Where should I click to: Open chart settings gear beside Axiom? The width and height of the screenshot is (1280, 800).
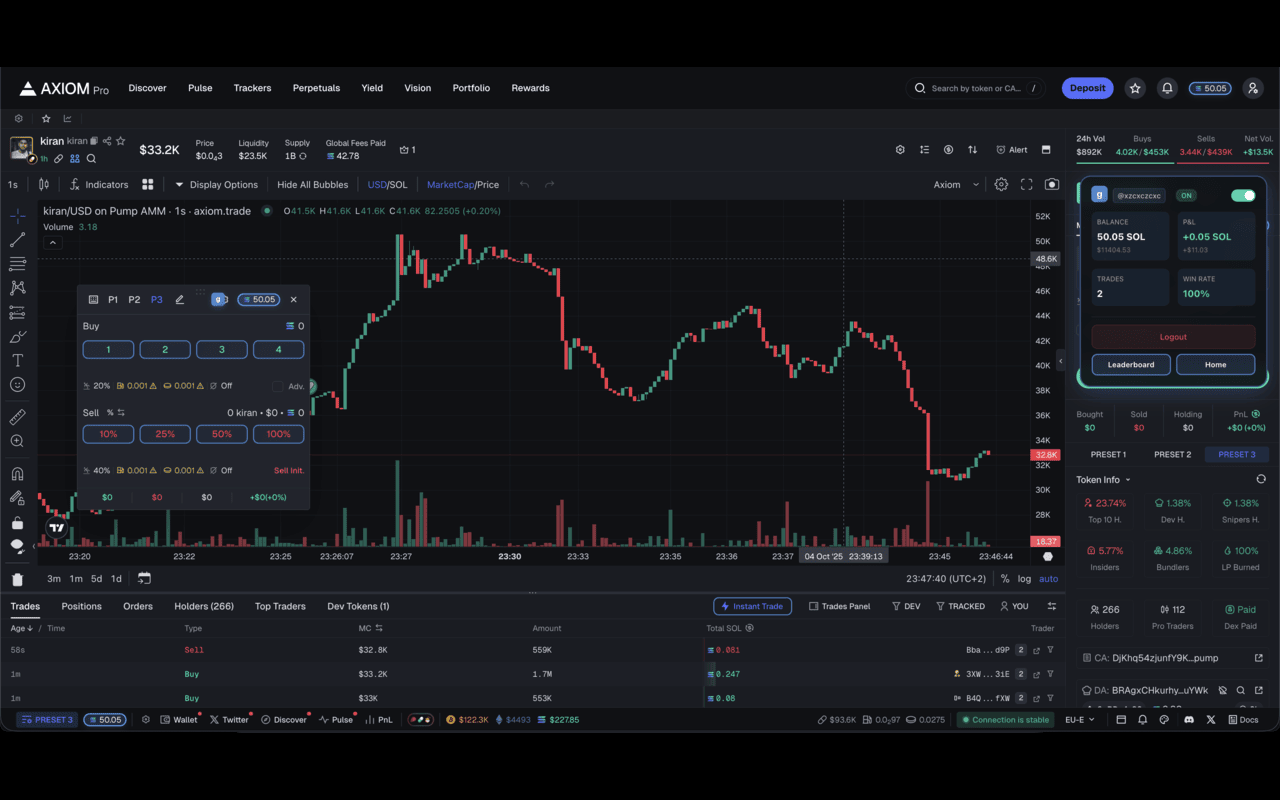[x=1001, y=184]
